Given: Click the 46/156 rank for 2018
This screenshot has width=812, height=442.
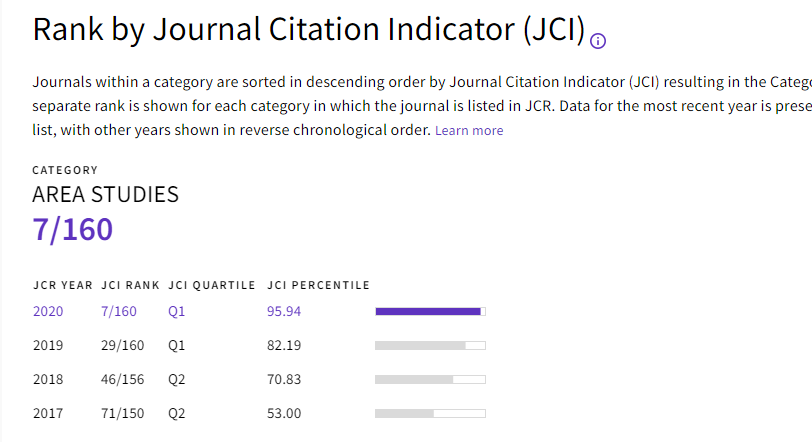Looking at the screenshot, I should [x=122, y=379].
